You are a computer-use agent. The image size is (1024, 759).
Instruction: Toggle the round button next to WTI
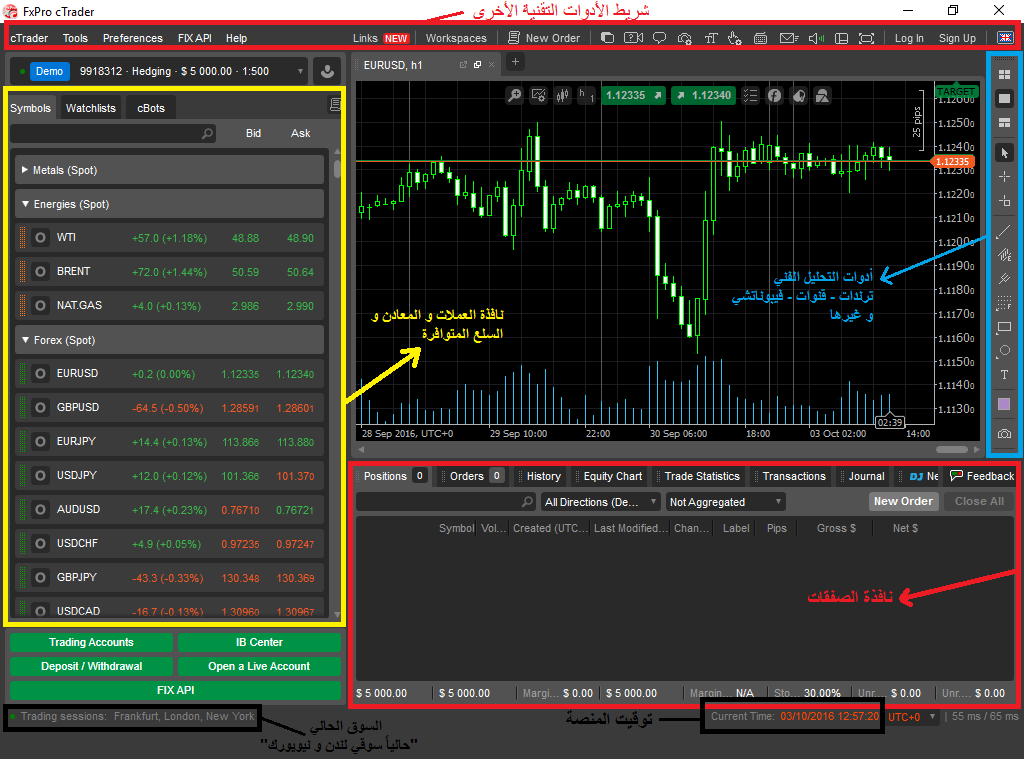(40, 238)
